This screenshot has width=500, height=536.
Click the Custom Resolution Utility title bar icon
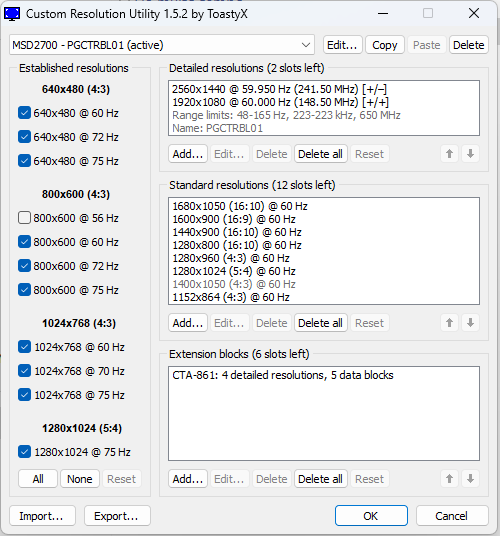click(x=12, y=14)
